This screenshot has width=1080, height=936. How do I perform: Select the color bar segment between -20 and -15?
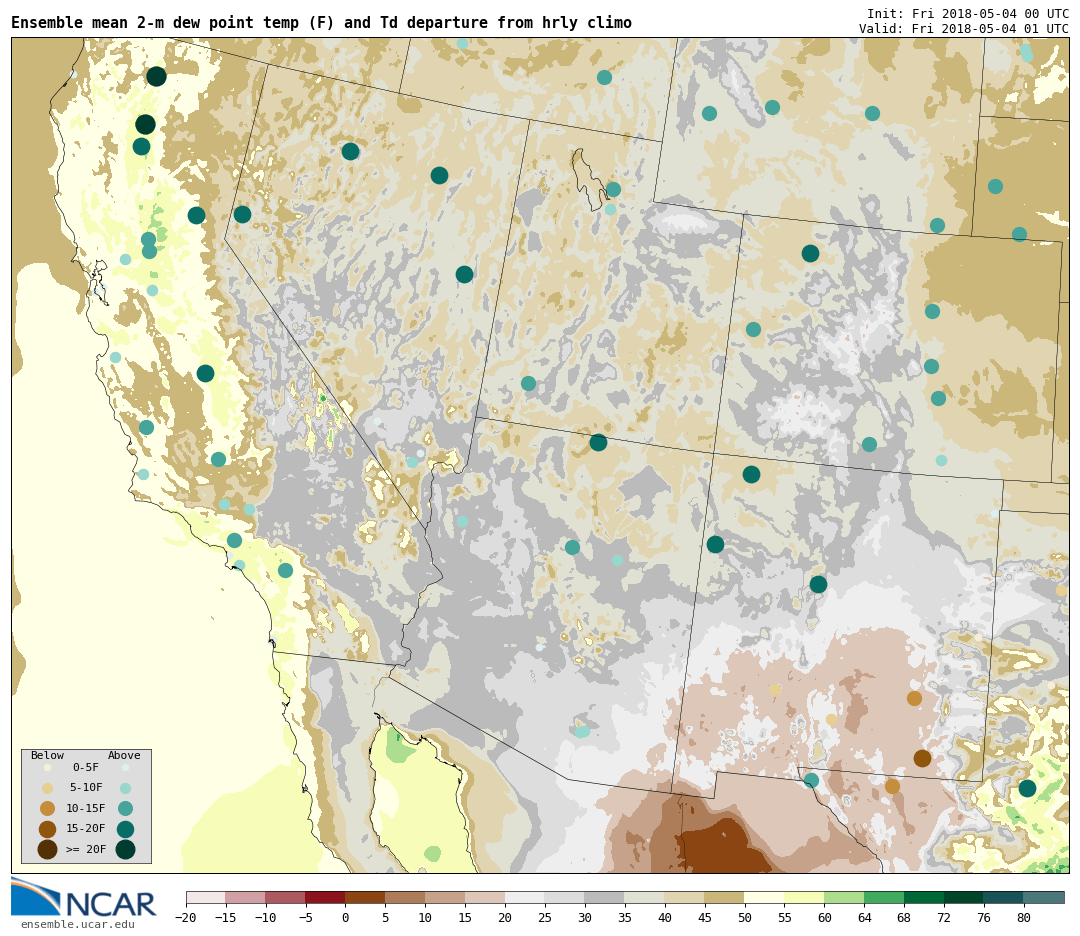pos(206,897)
